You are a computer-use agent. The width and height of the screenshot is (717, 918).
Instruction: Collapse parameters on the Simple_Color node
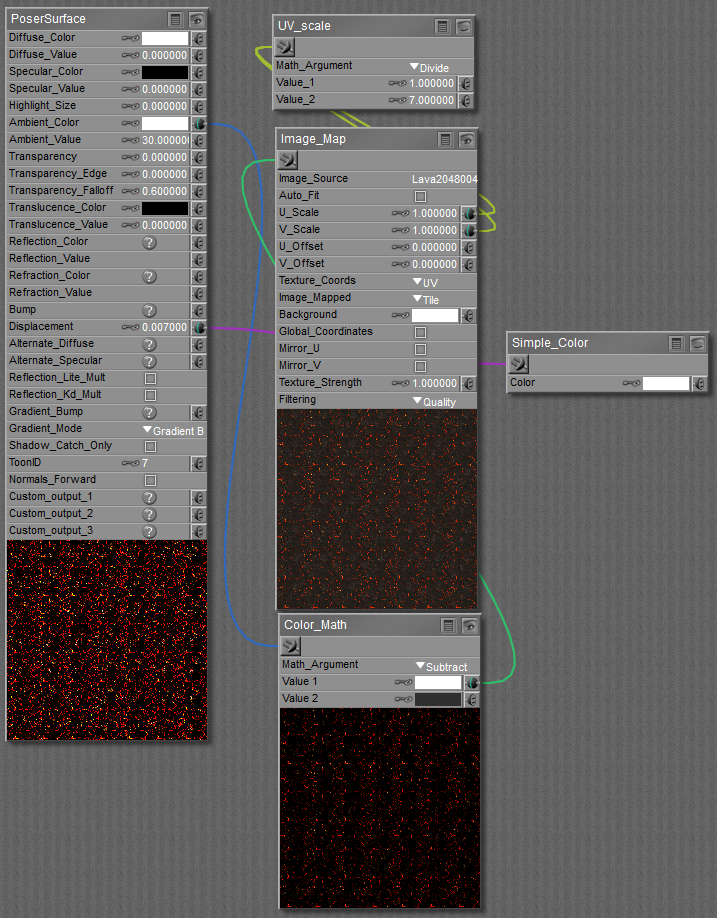677,343
